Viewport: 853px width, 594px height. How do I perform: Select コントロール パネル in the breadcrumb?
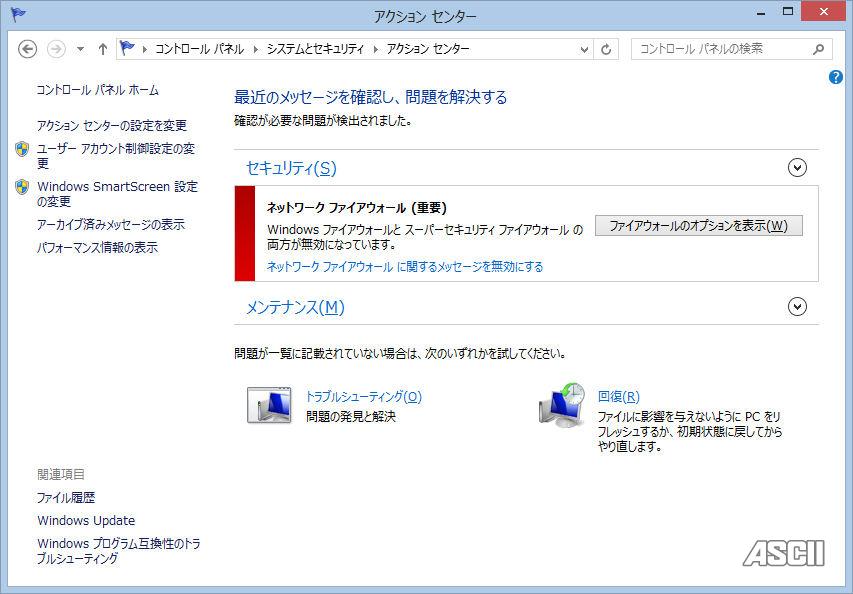tap(199, 49)
